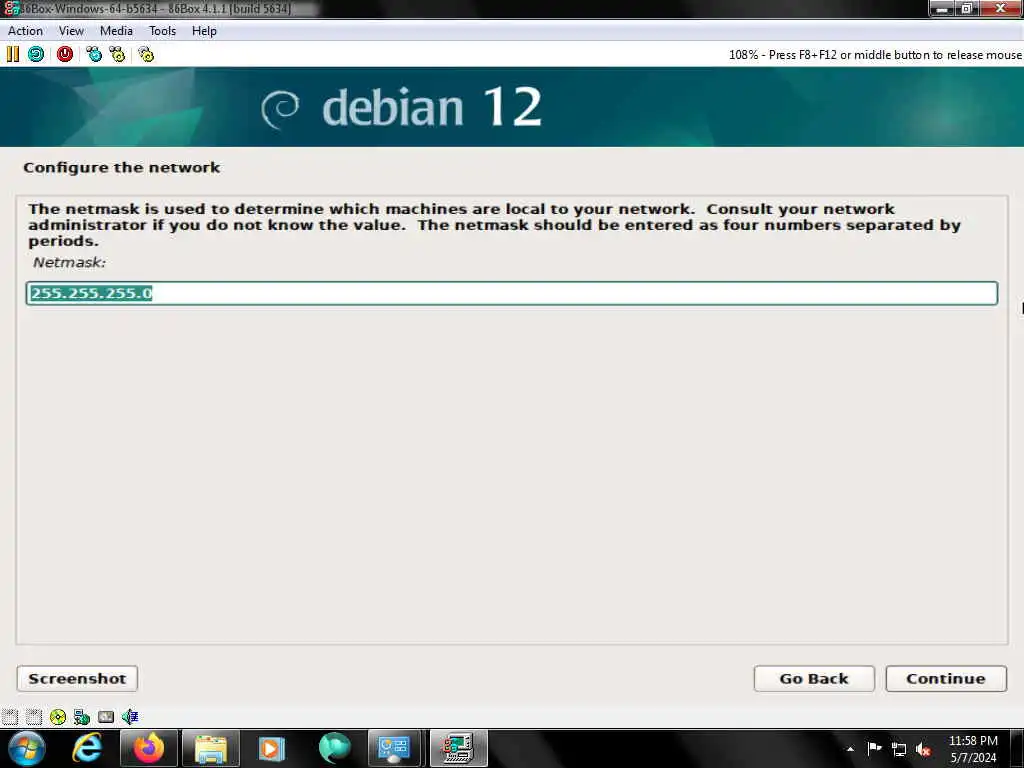1024x768 pixels.
Task: Click the second floppy drive status icon
Action: point(34,717)
